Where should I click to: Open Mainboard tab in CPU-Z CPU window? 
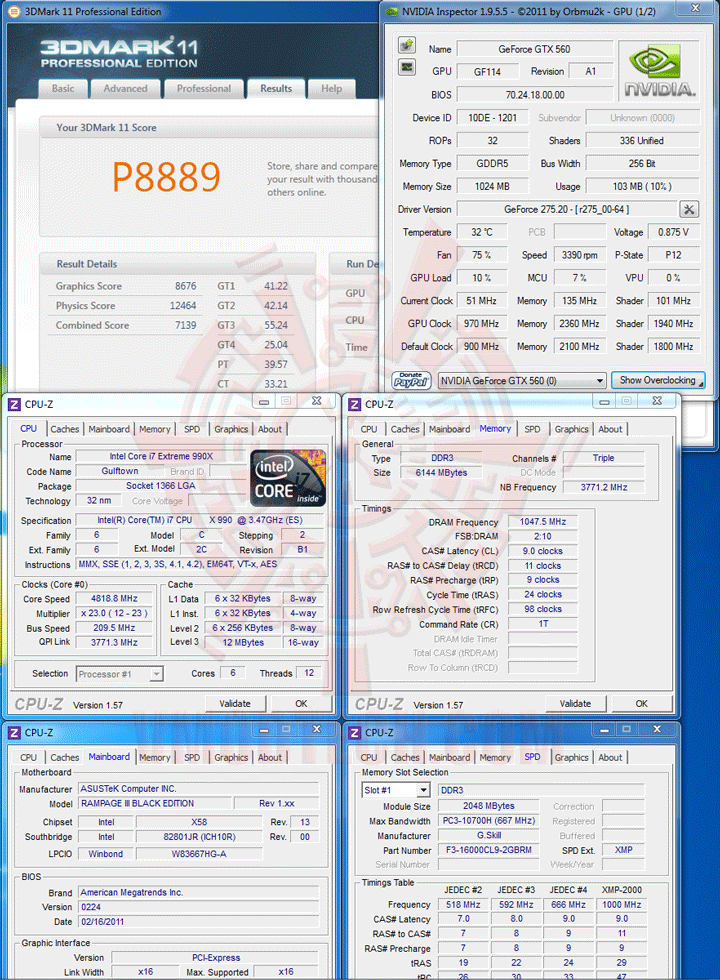click(109, 429)
